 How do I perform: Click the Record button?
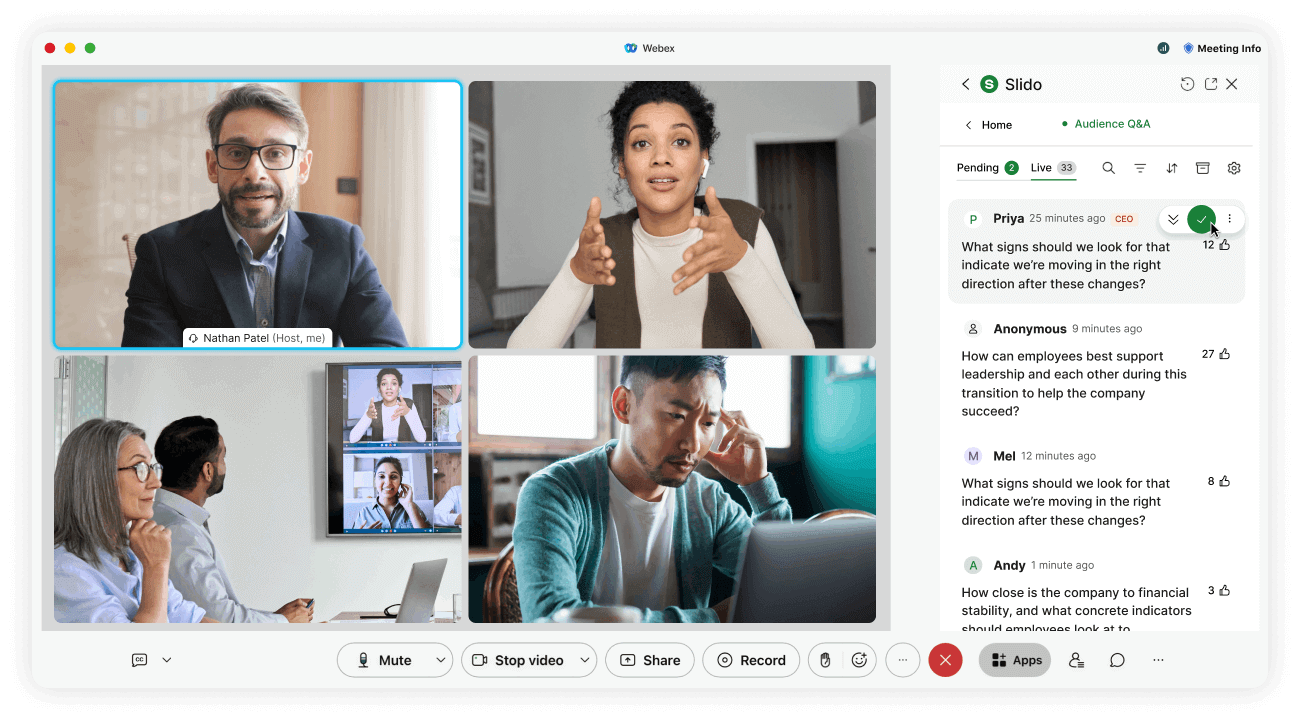pyautogui.click(x=751, y=660)
